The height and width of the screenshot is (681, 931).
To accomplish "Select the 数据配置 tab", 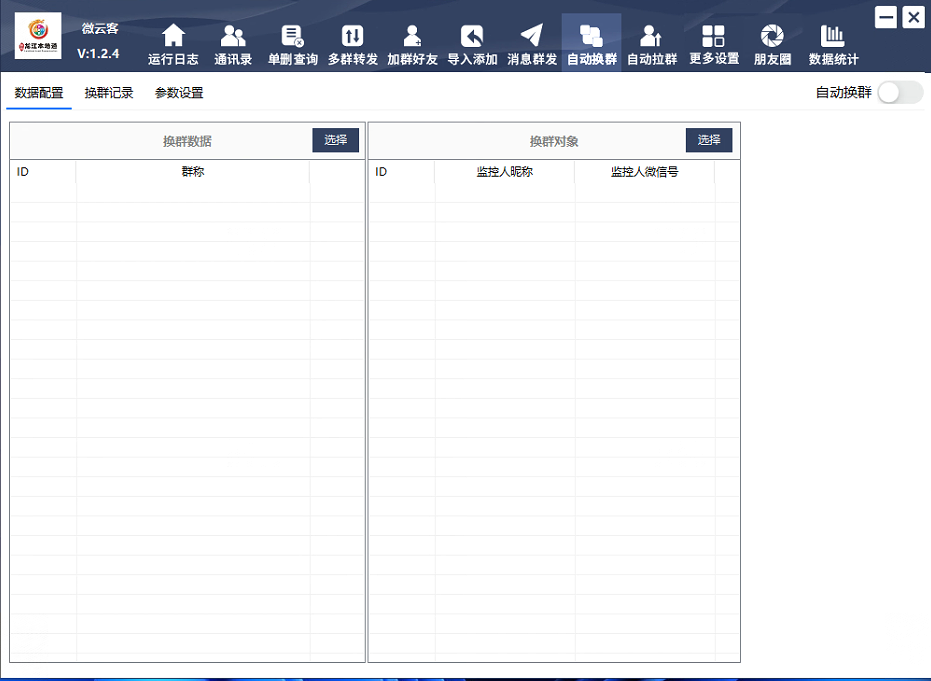I will [x=39, y=93].
